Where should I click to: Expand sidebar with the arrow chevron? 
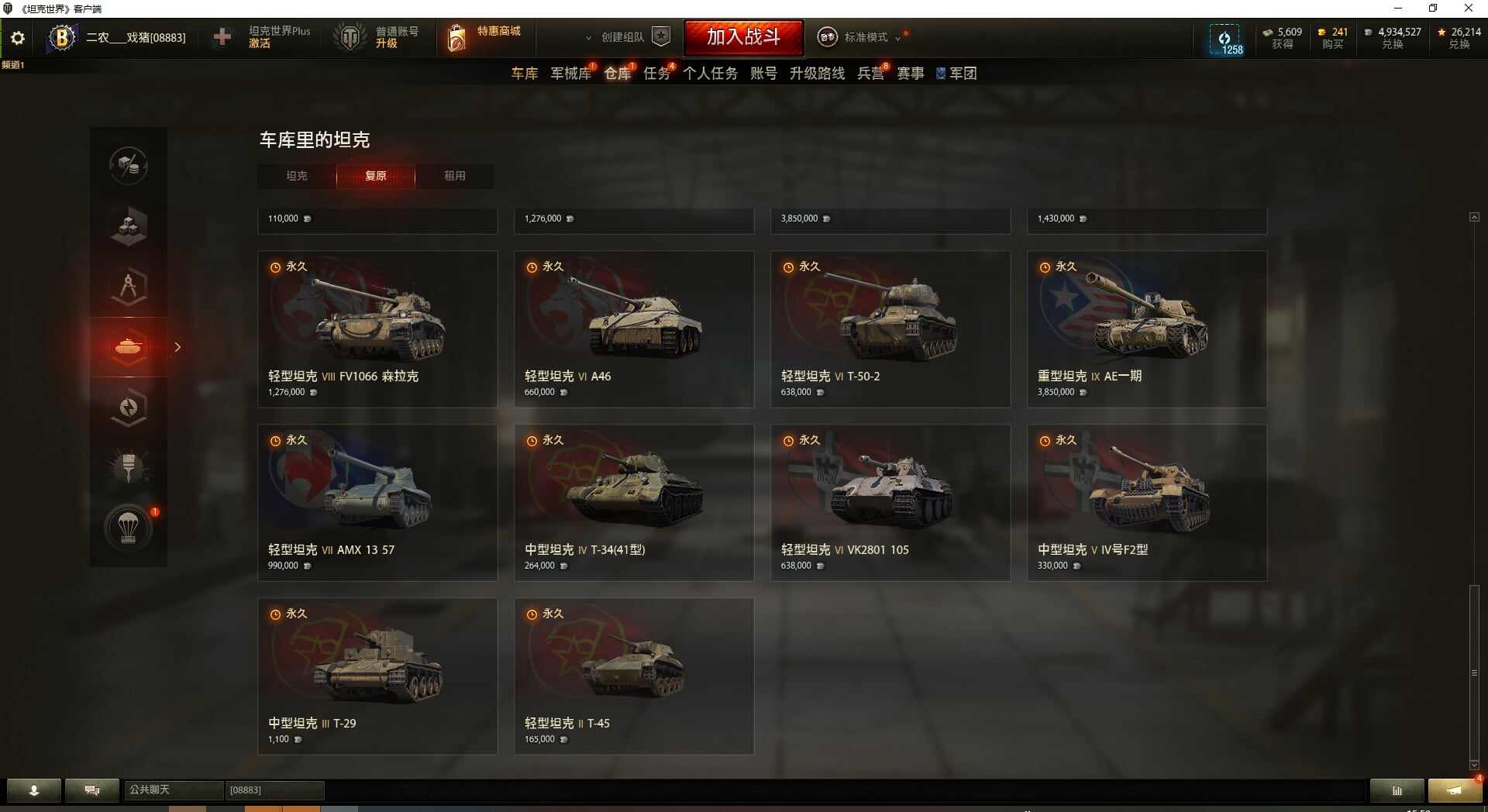click(x=177, y=347)
